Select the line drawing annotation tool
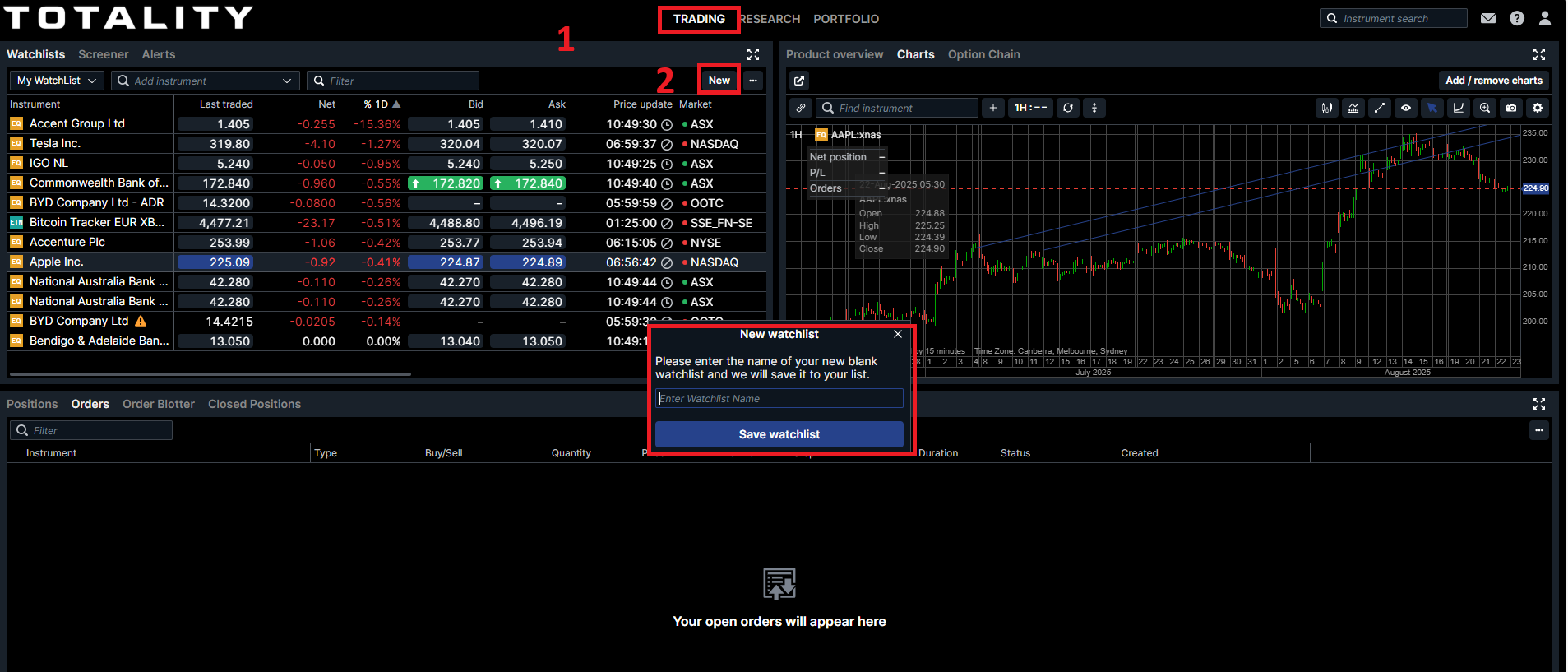The image size is (1568, 672). pos(1380,108)
